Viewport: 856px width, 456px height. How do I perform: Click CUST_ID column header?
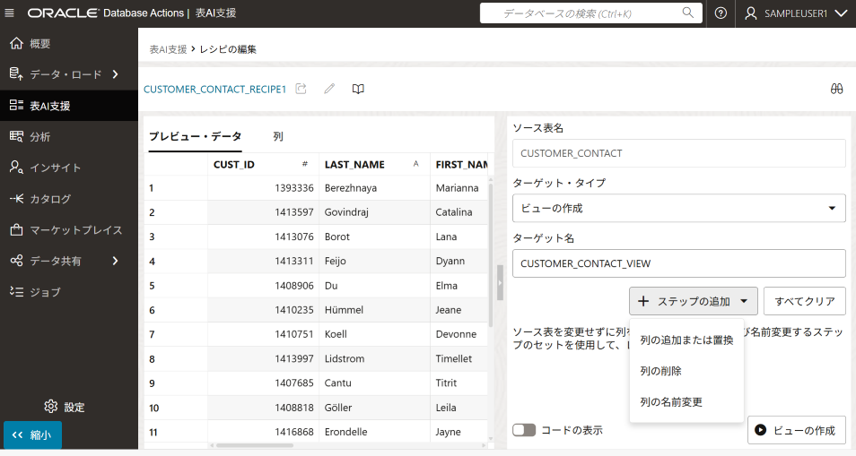pos(263,164)
